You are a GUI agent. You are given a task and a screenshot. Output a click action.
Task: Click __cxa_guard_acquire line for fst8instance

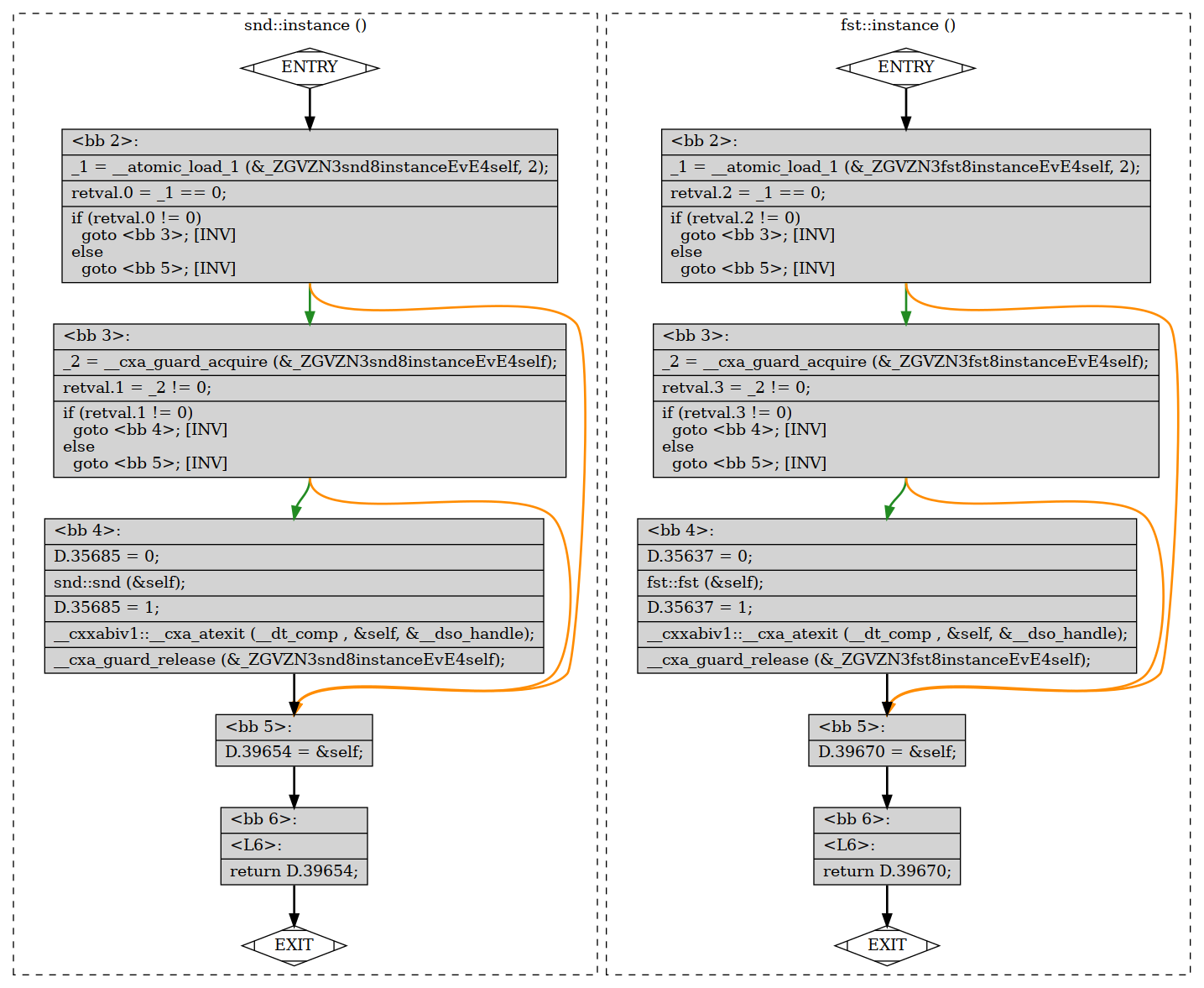tap(906, 362)
